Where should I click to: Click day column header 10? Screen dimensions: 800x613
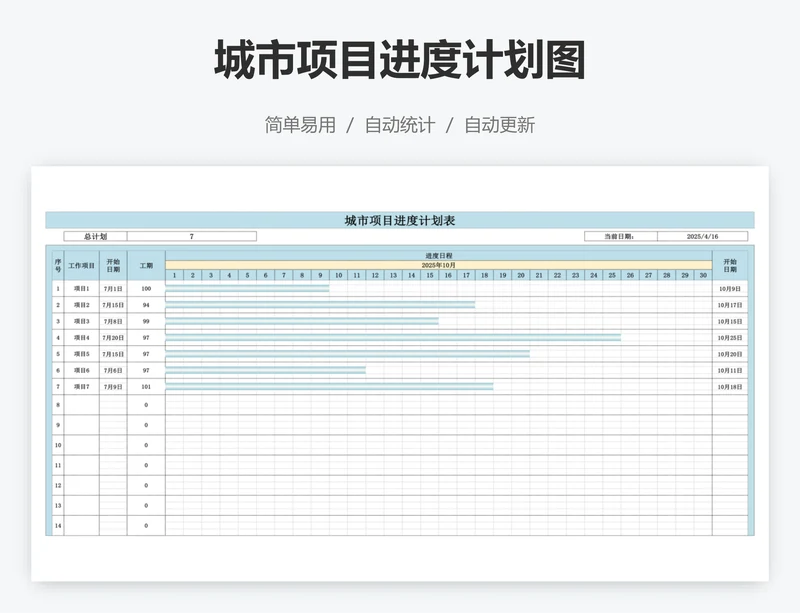pyautogui.click(x=339, y=275)
